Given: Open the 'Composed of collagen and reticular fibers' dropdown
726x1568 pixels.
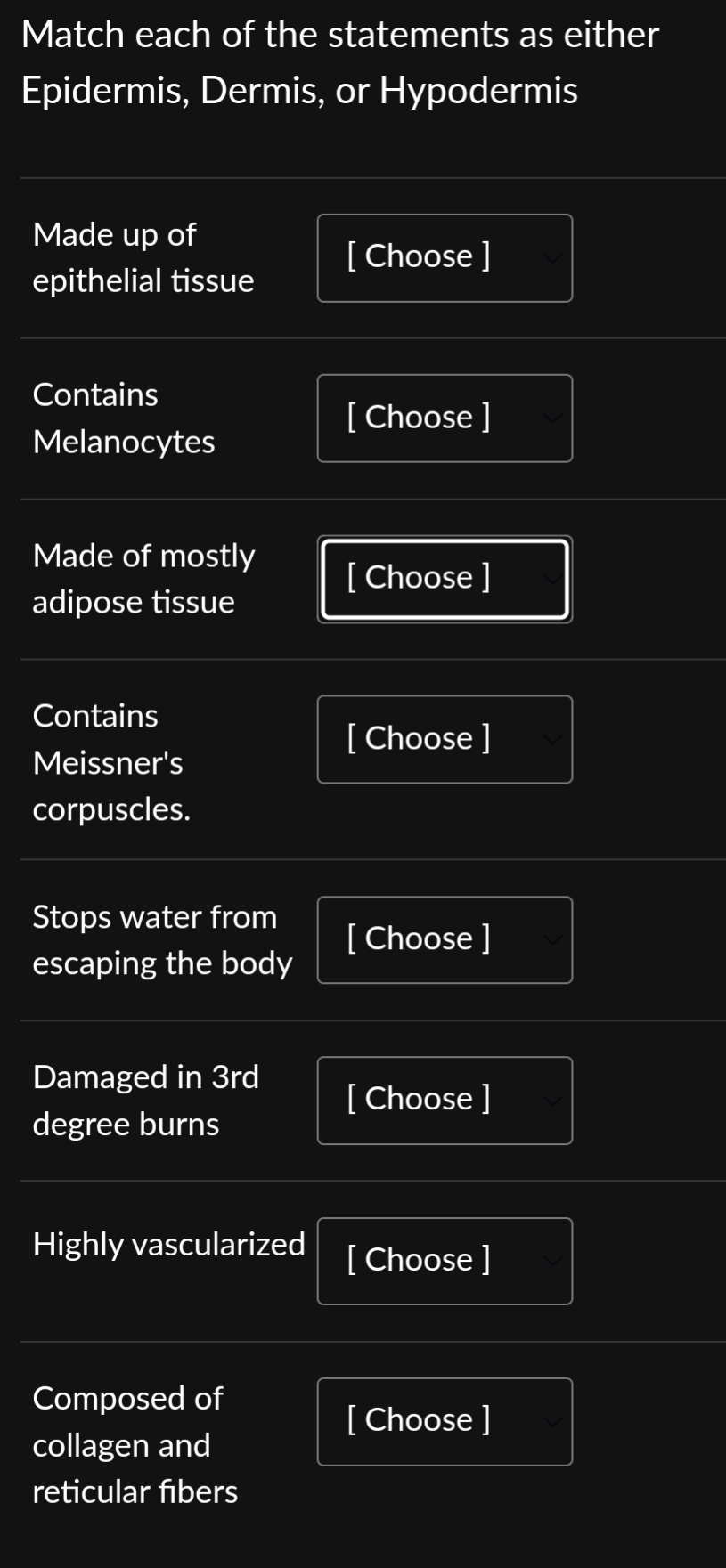Looking at the screenshot, I should [444, 1422].
